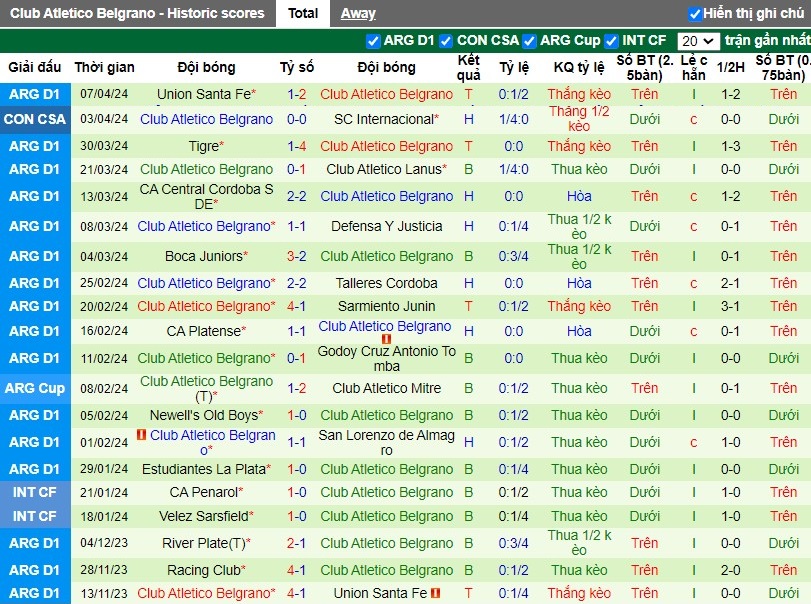This screenshot has width=811, height=604.
Task: Open Club Atletico Lanus team link
Action: coord(386,169)
